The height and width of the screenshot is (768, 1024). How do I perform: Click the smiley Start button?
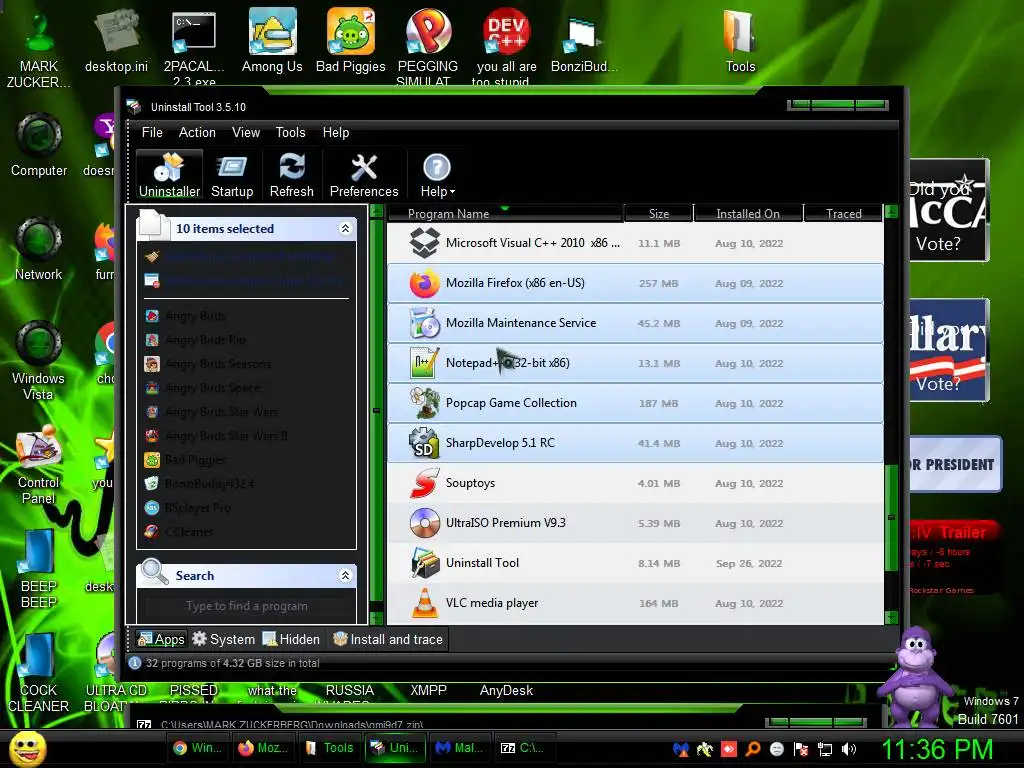click(27, 749)
